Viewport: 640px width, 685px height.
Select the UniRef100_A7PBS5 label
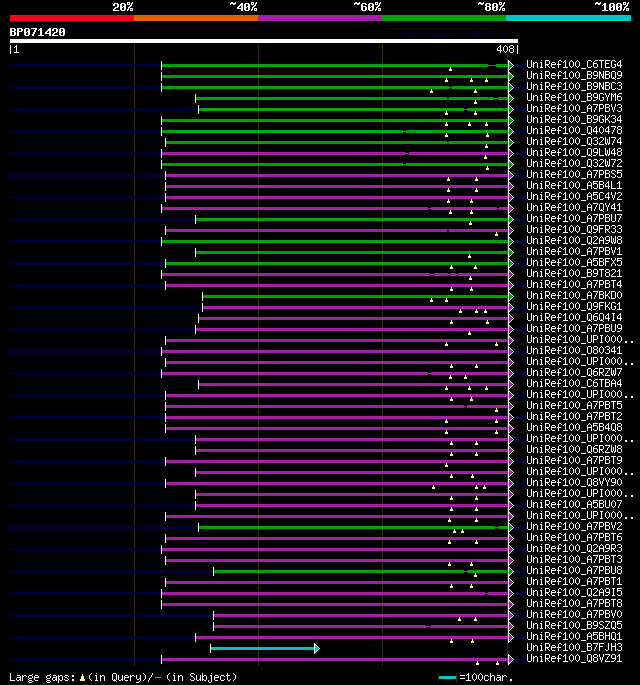pyautogui.click(x=574, y=174)
